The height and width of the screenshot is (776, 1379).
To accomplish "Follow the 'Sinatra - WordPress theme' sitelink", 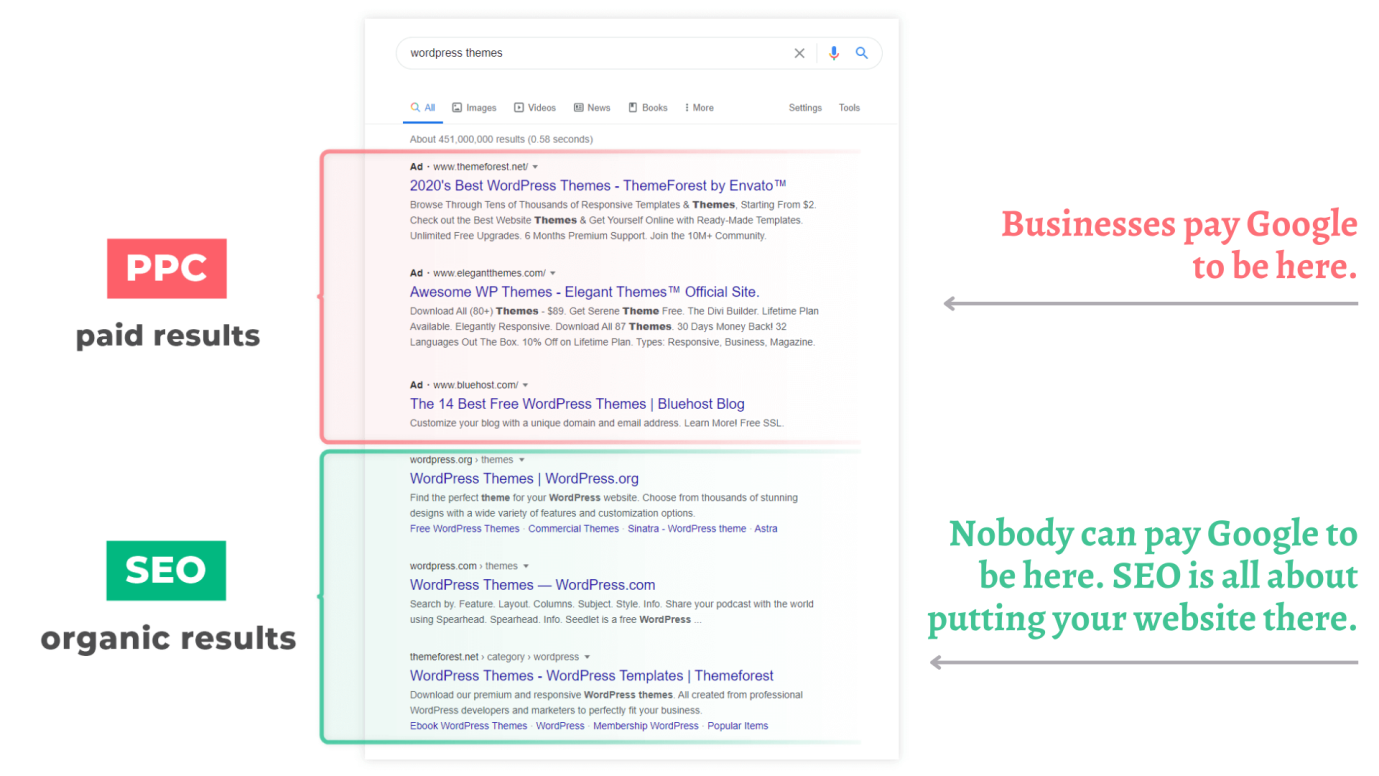I will coord(687,529).
